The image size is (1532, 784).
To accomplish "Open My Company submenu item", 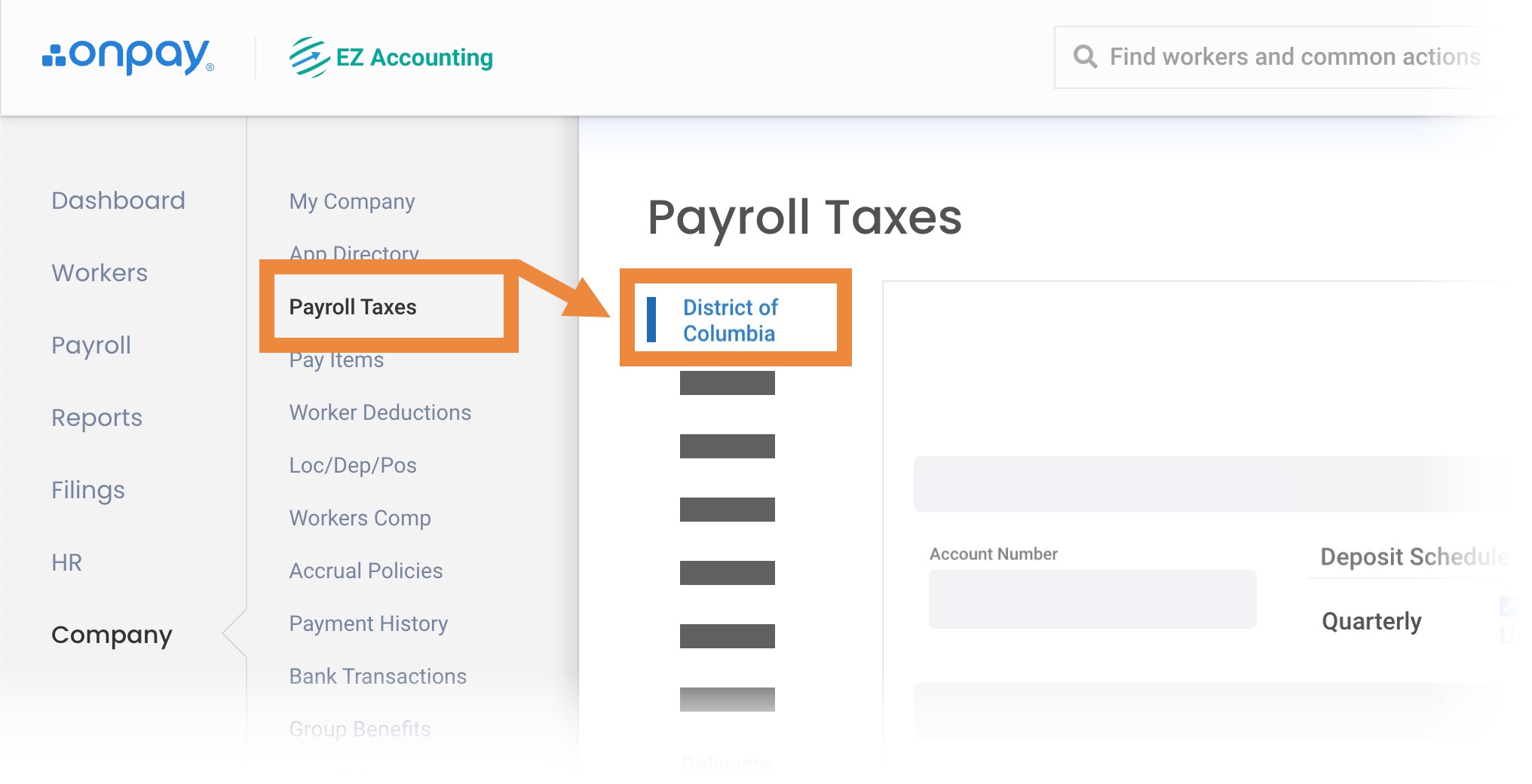I will click(352, 201).
